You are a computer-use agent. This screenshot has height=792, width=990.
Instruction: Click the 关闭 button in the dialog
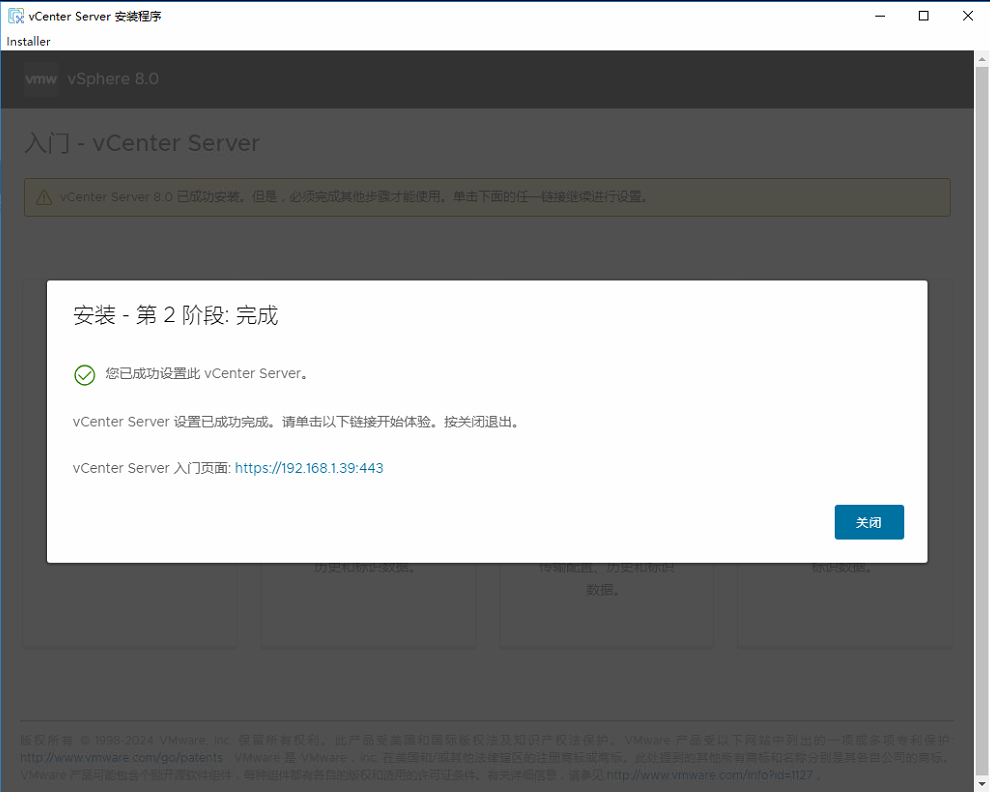[869, 522]
